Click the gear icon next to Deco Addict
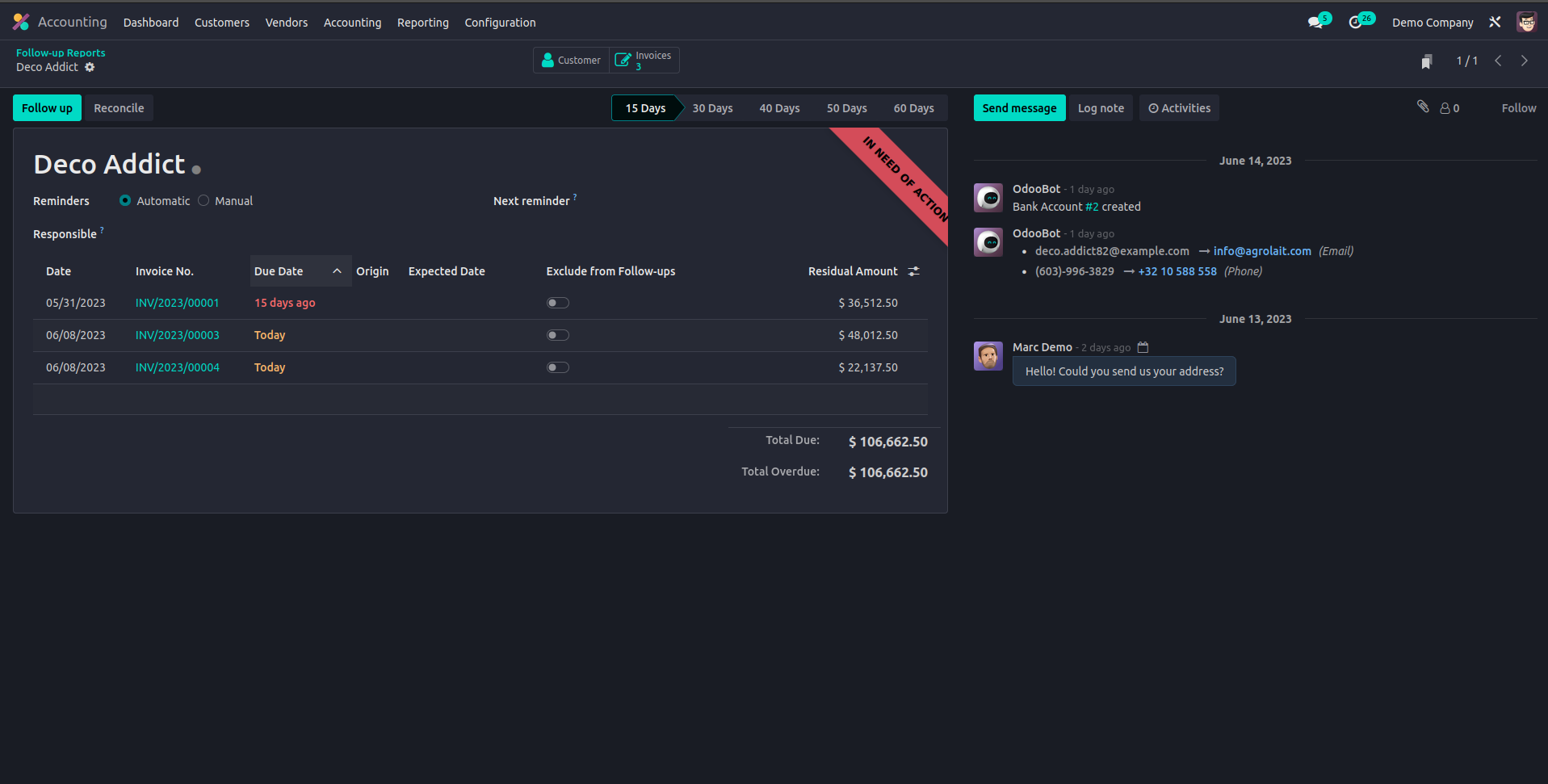The width and height of the screenshot is (1548, 784). pyautogui.click(x=90, y=67)
